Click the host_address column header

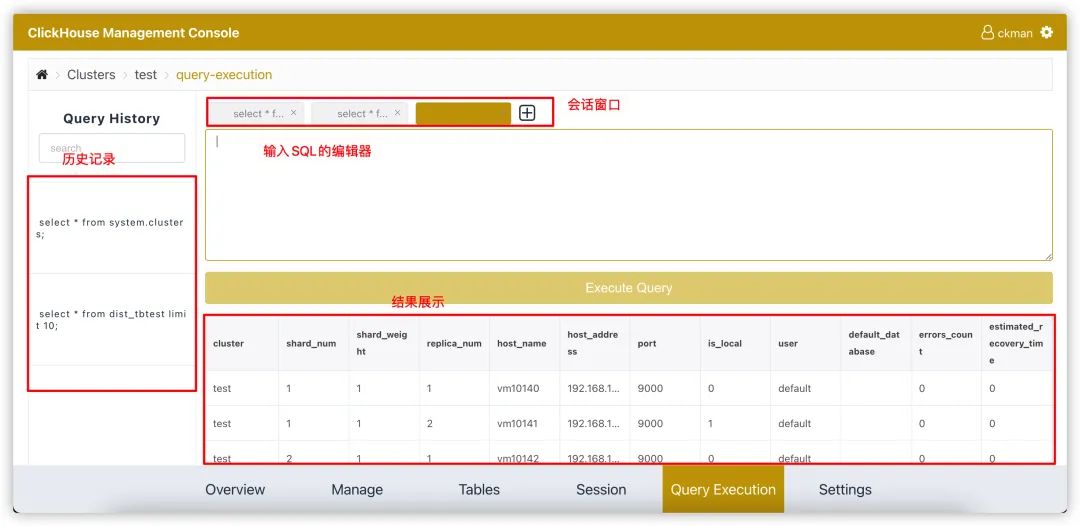click(594, 343)
